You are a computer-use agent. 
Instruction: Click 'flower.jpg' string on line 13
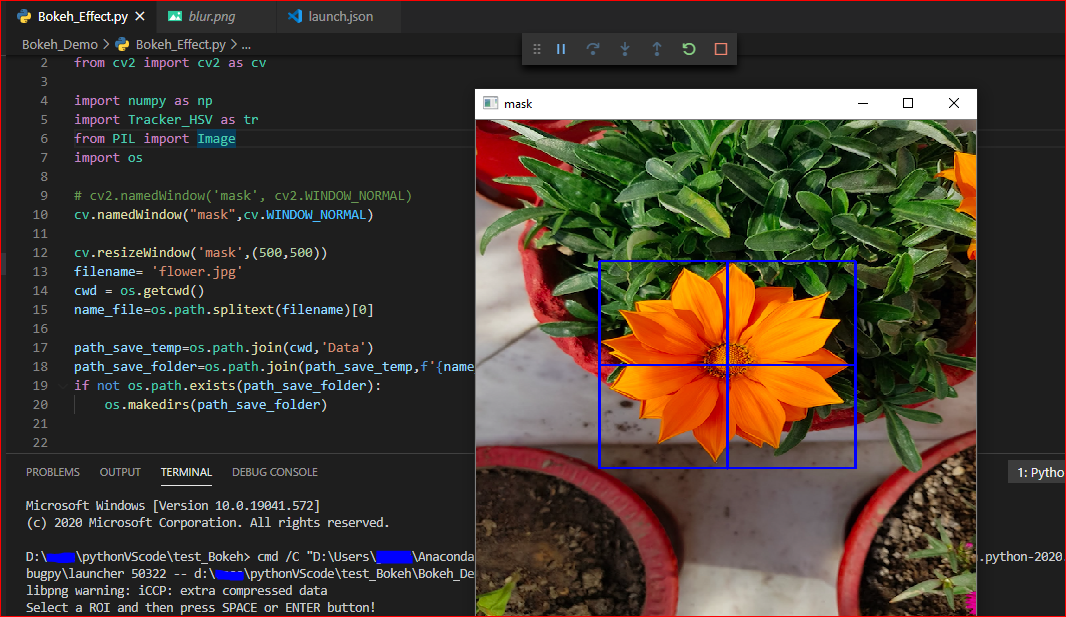coord(197,272)
